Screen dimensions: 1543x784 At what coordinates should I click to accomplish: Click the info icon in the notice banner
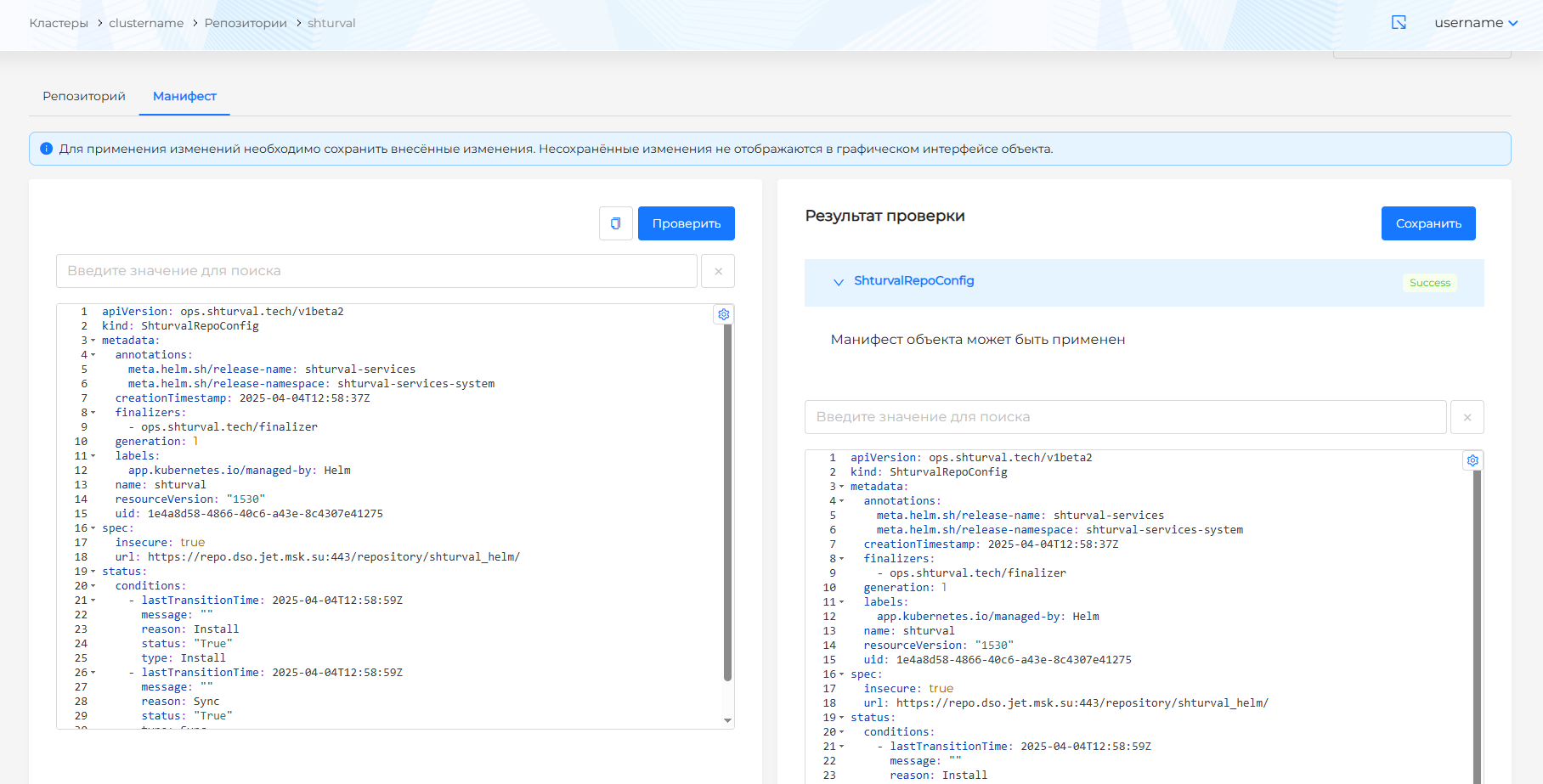(x=47, y=149)
